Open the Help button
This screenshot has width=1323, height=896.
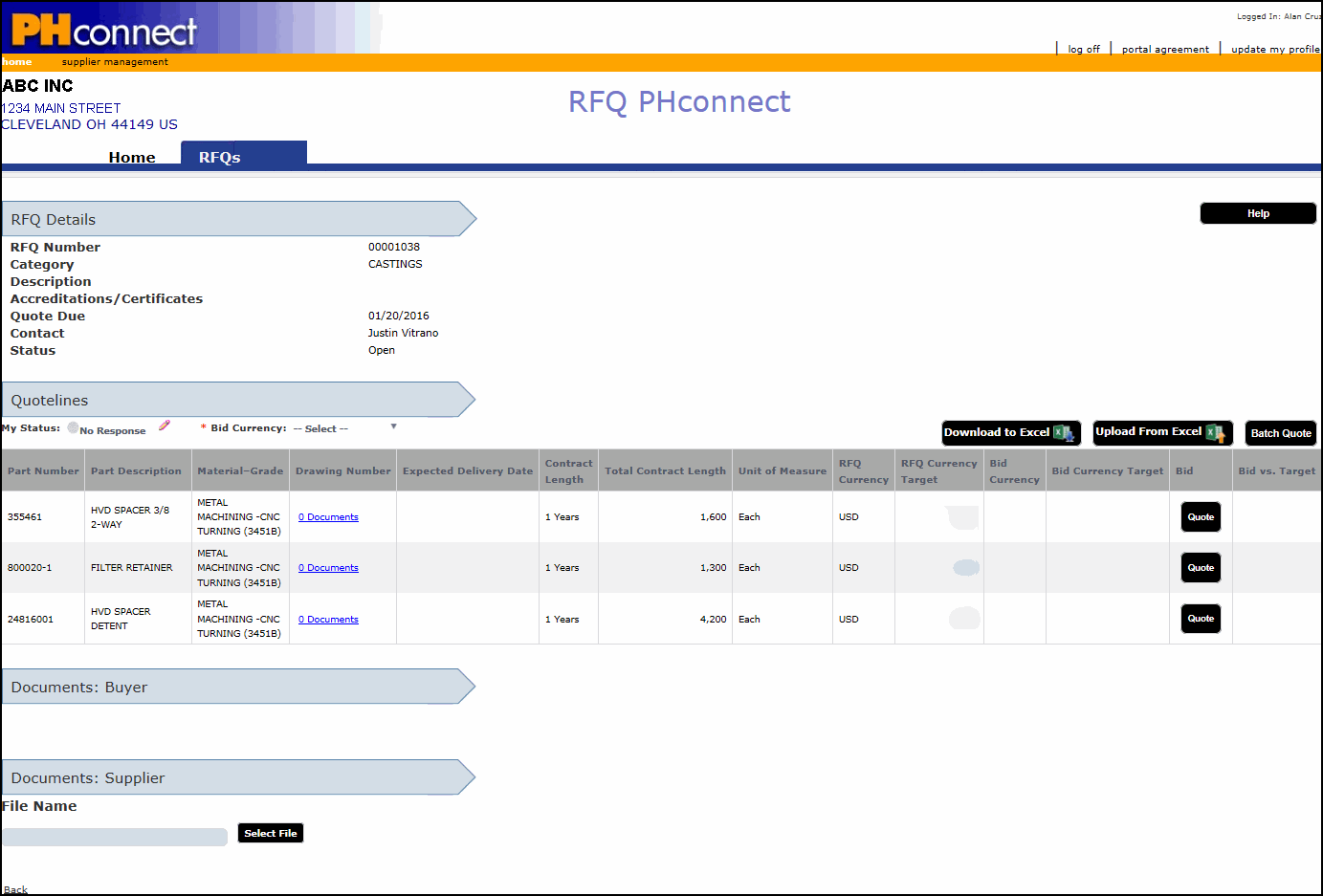pyautogui.click(x=1257, y=213)
